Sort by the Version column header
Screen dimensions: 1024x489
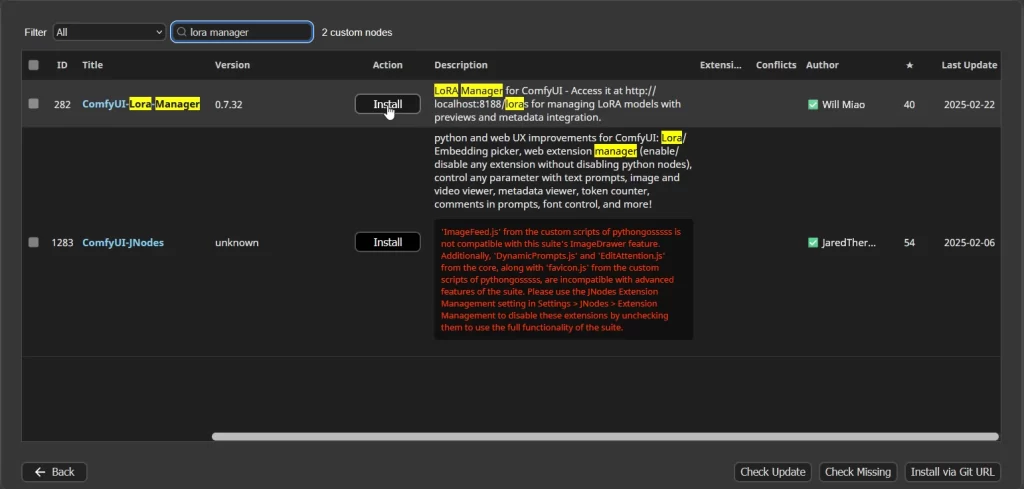232,65
